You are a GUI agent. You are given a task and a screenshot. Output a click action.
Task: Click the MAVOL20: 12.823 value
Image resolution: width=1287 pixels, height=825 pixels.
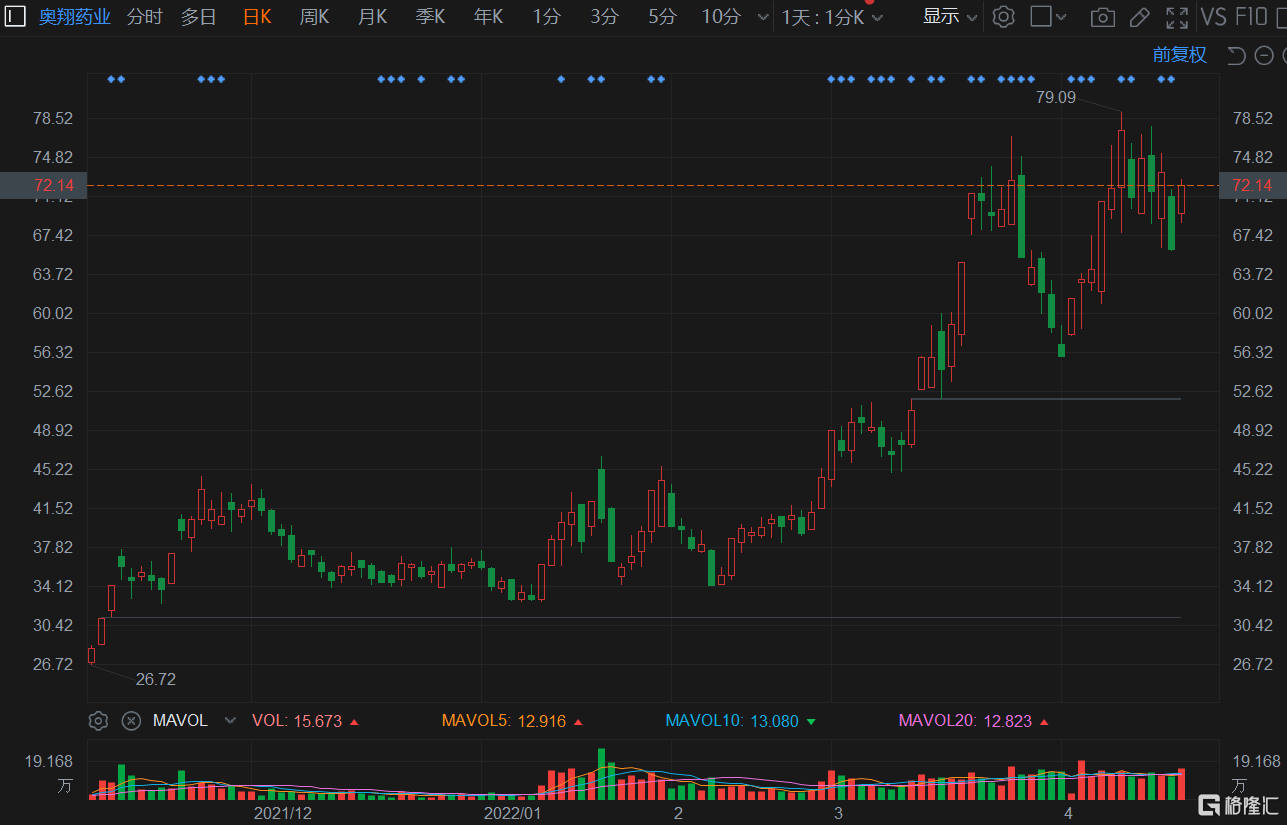[974, 721]
